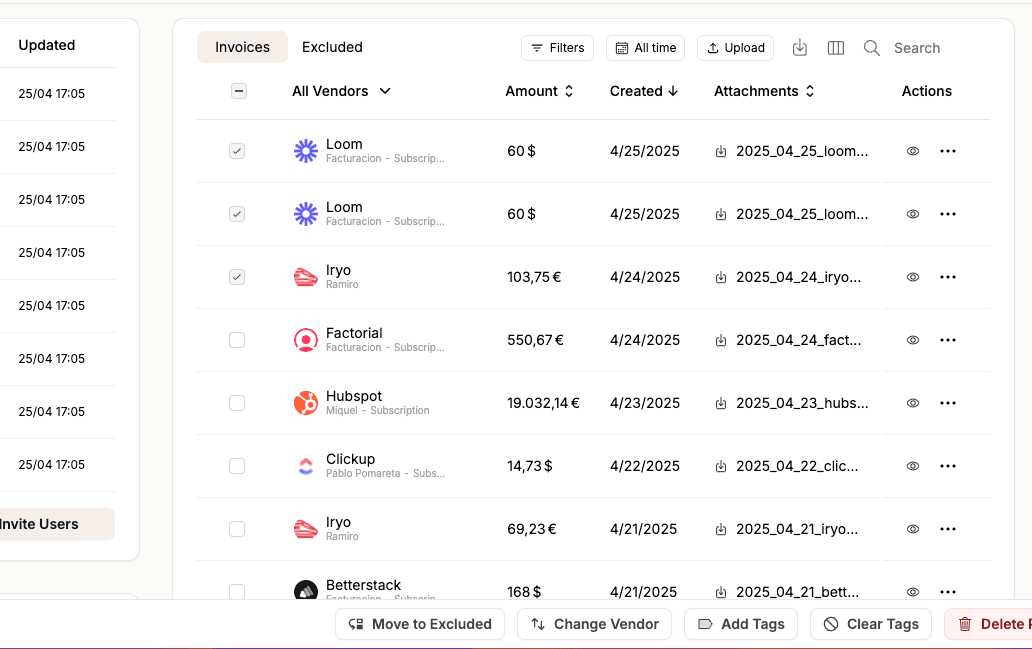Viewport: 1032px width, 649px height.
Task: Click the Hubspot vendor logo
Action: click(305, 403)
